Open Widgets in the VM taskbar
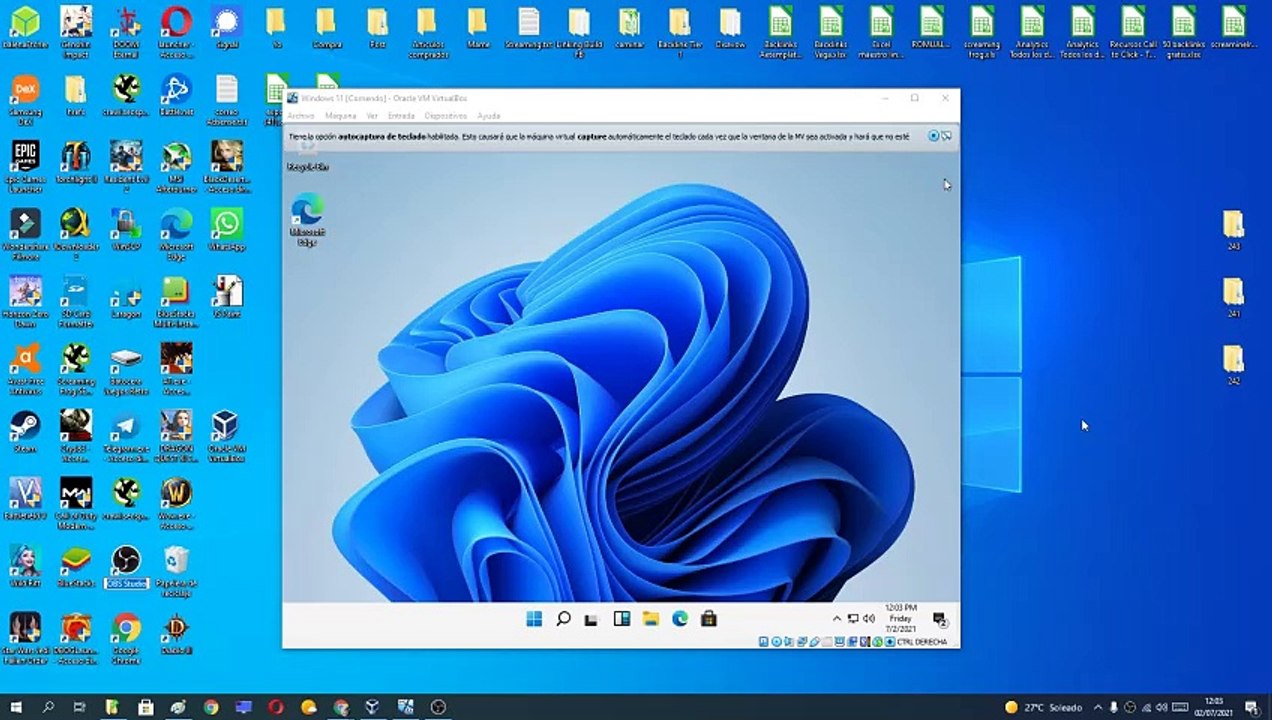 (x=621, y=619)
